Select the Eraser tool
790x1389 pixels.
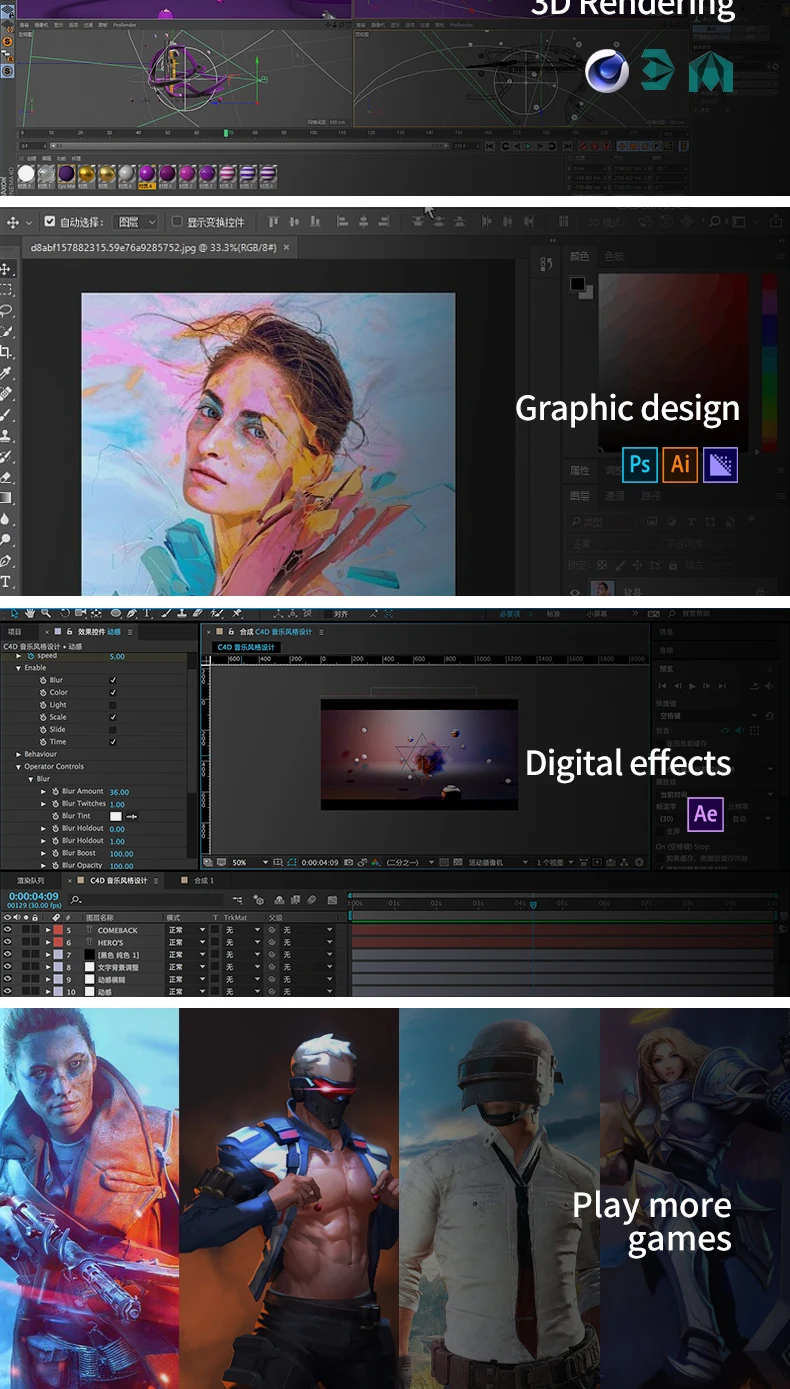click(6, 477)
